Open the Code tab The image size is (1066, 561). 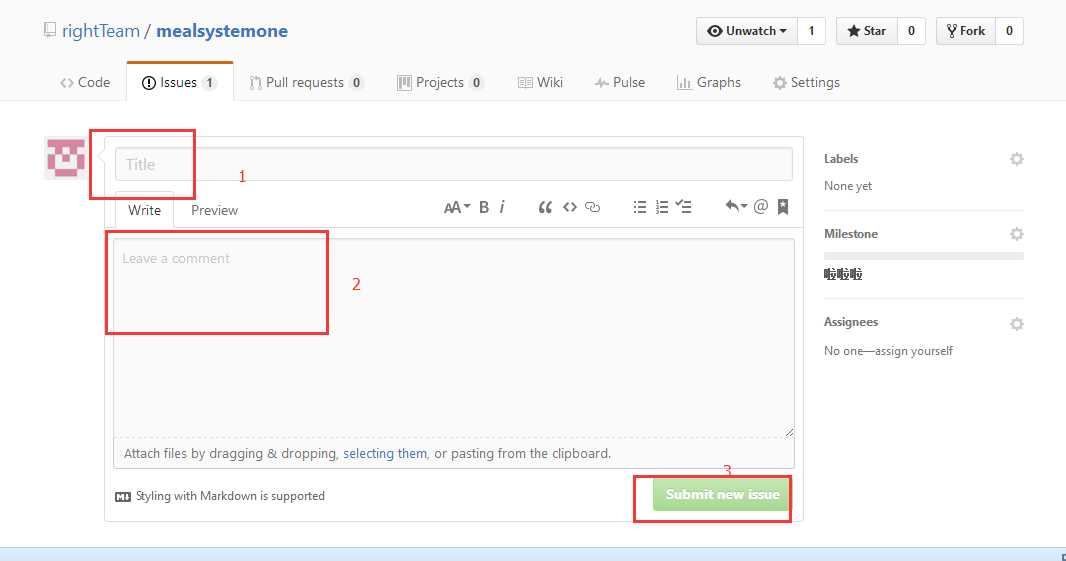85,82
